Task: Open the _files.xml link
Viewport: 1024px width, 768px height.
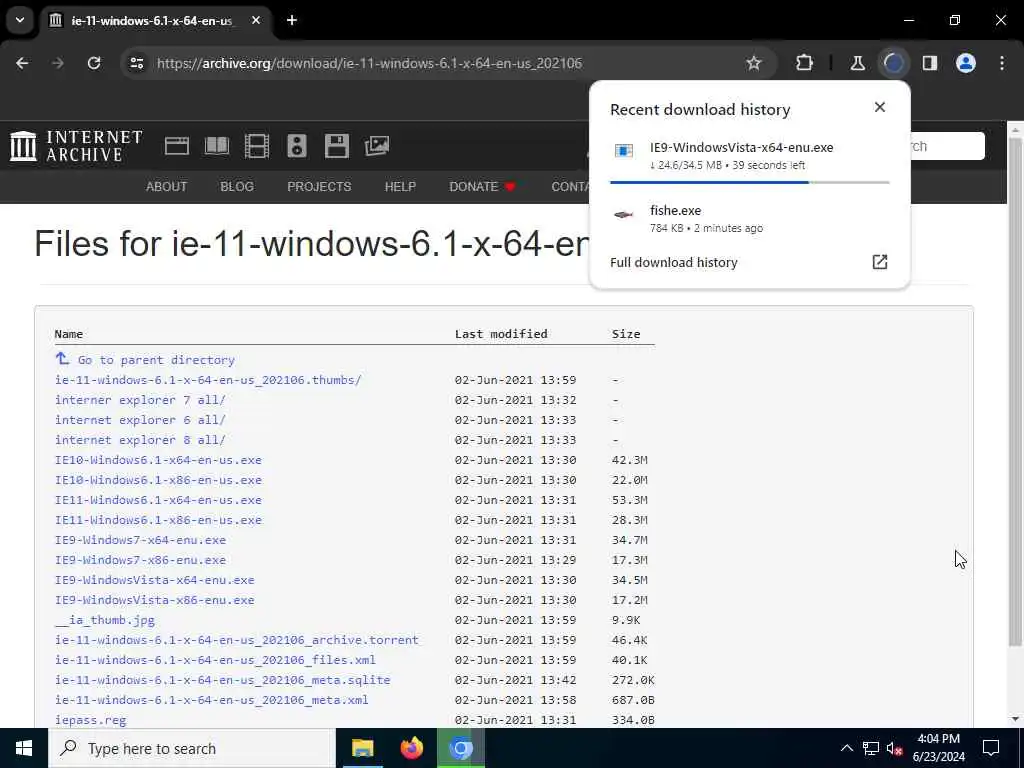Action: point(216,660)
